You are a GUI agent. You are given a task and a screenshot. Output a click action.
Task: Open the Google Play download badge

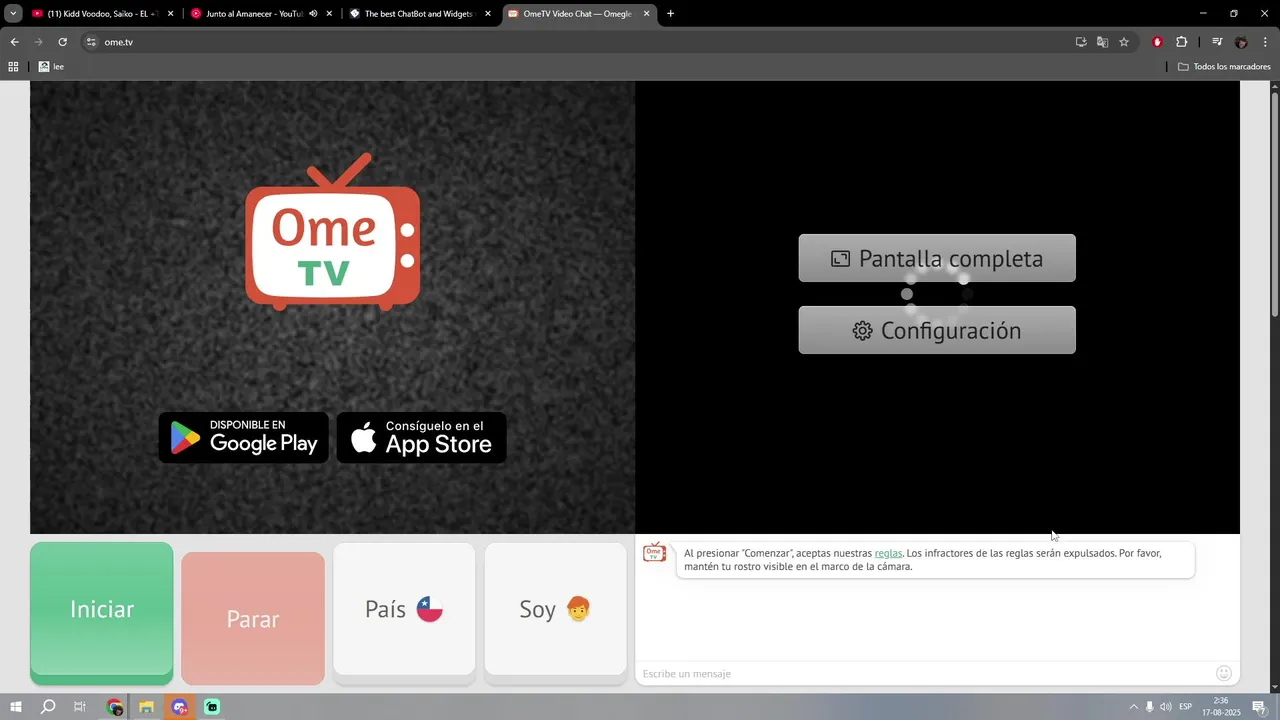click(244, 438)
